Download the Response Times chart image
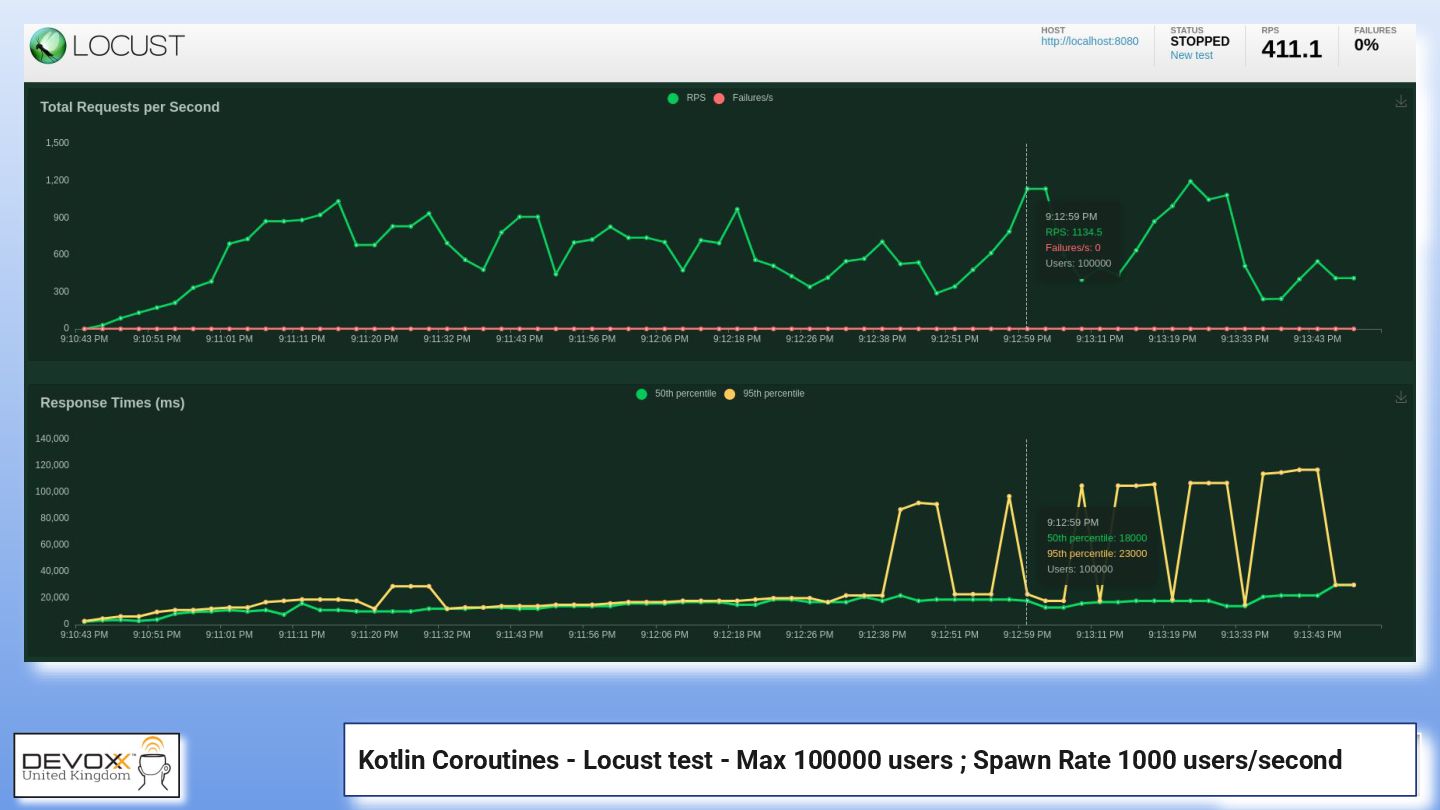 (1401, 397)
